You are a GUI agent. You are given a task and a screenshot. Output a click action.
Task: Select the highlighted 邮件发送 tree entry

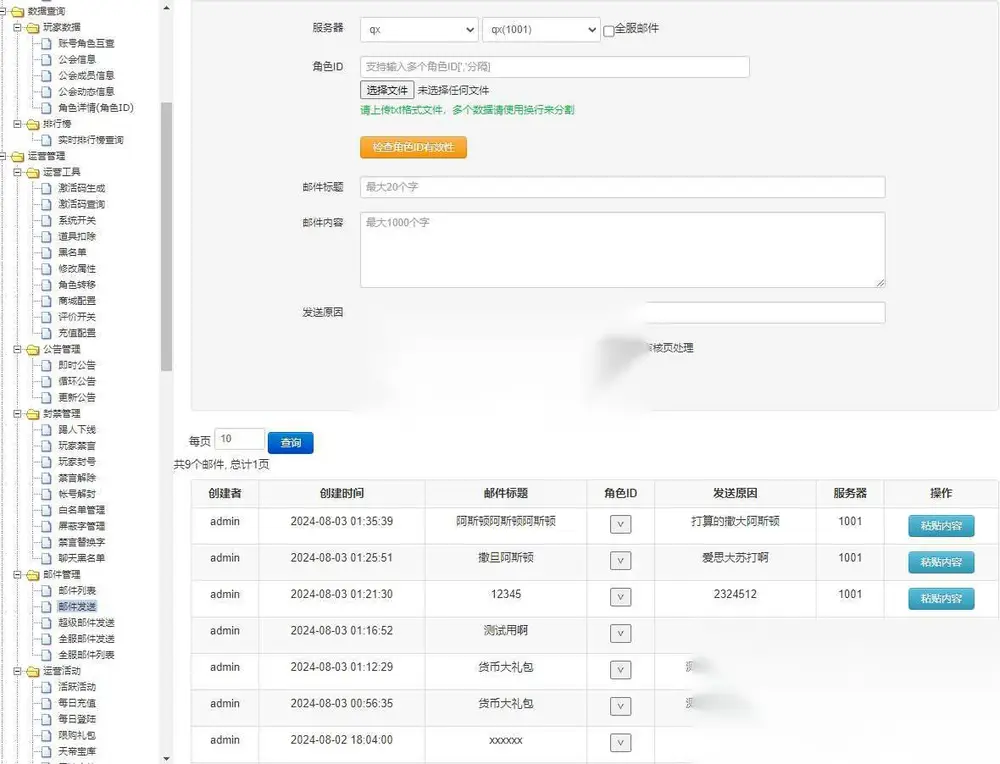77,606
